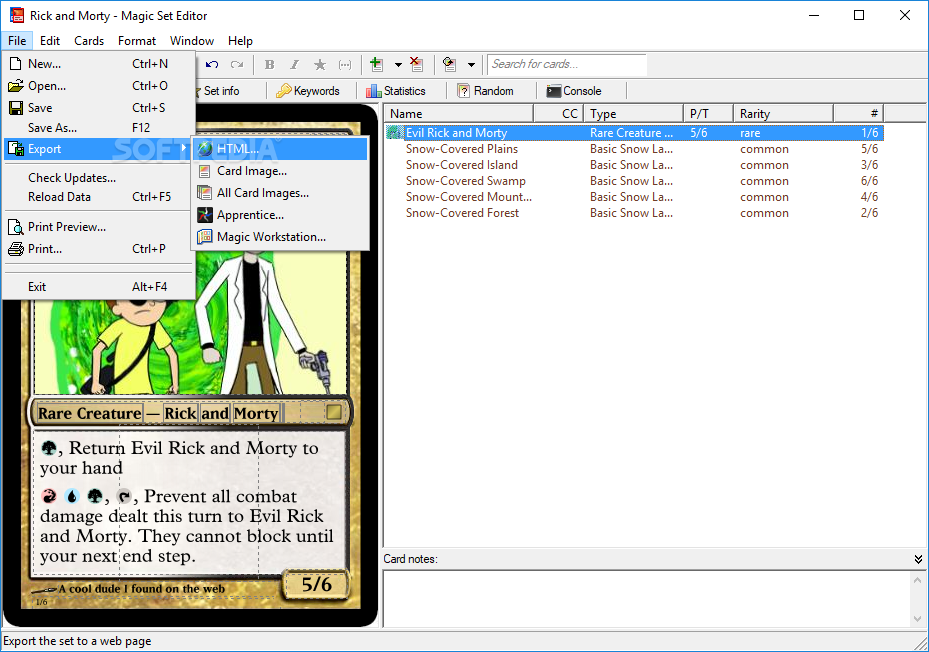Open the add card dropdown arrow
The image size is (929, 652).
point(398,65)
